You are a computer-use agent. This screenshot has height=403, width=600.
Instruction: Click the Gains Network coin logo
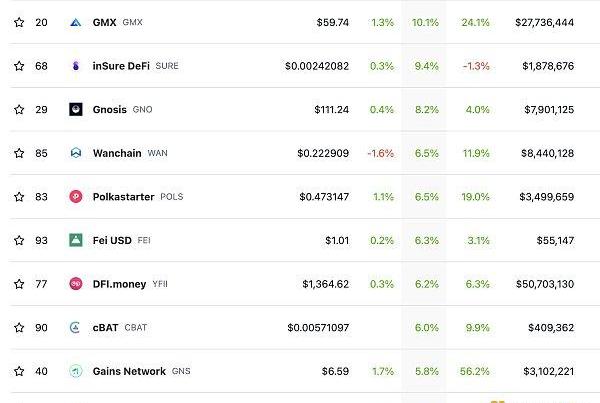point(75,371)
